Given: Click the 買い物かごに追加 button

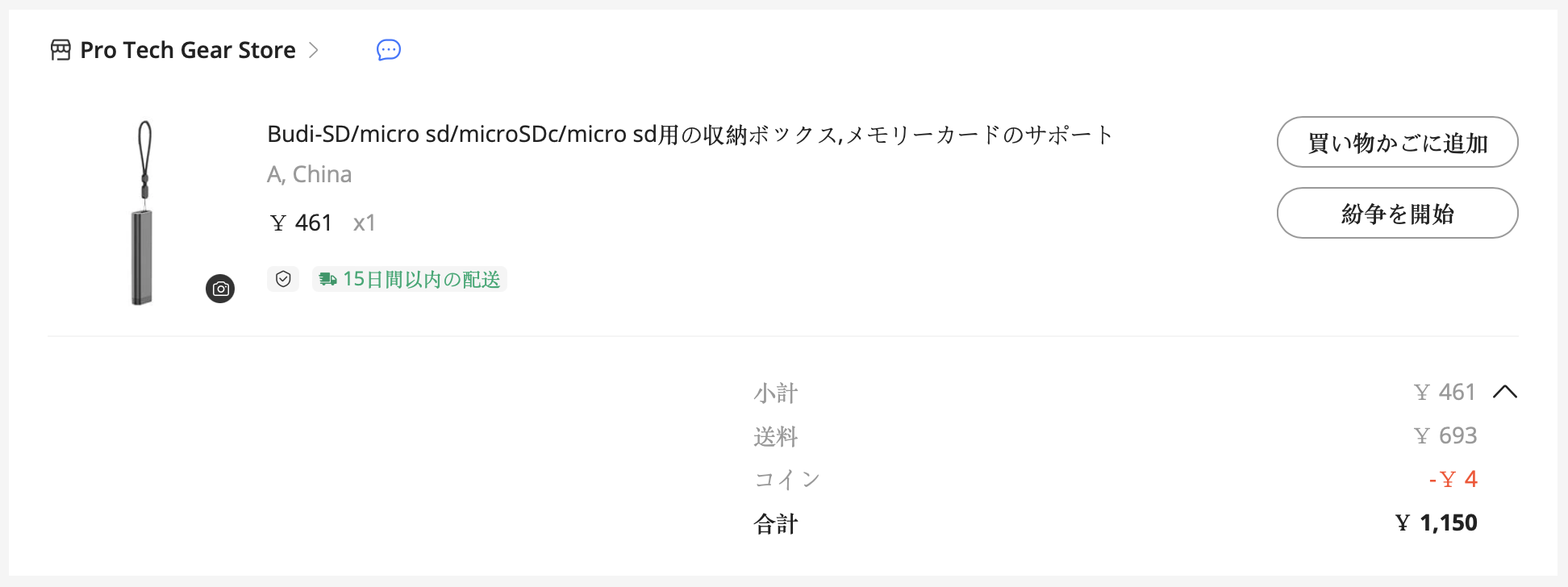Looking at the screenshot, I should tap(1397, 142).
